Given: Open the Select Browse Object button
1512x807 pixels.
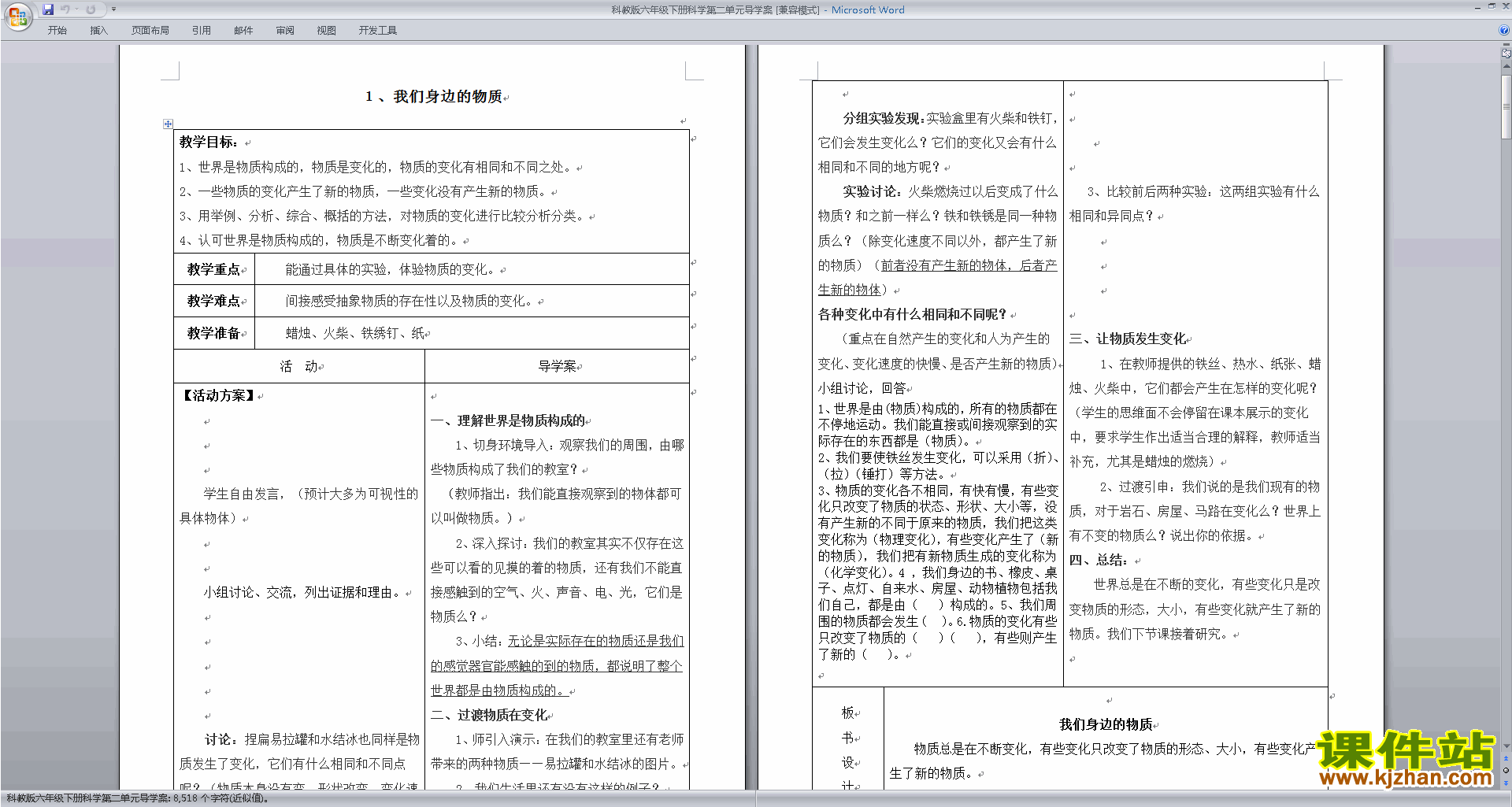Looking at the screenshot, I should [x=1506, y=771].
